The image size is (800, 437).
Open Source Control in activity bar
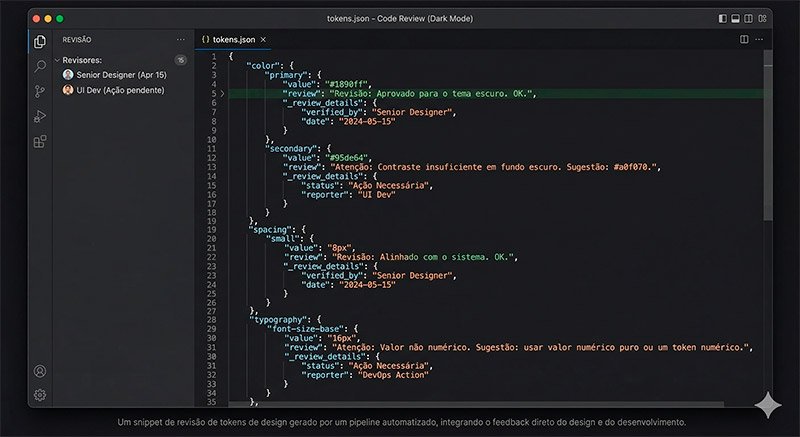[x=40, y=91]
